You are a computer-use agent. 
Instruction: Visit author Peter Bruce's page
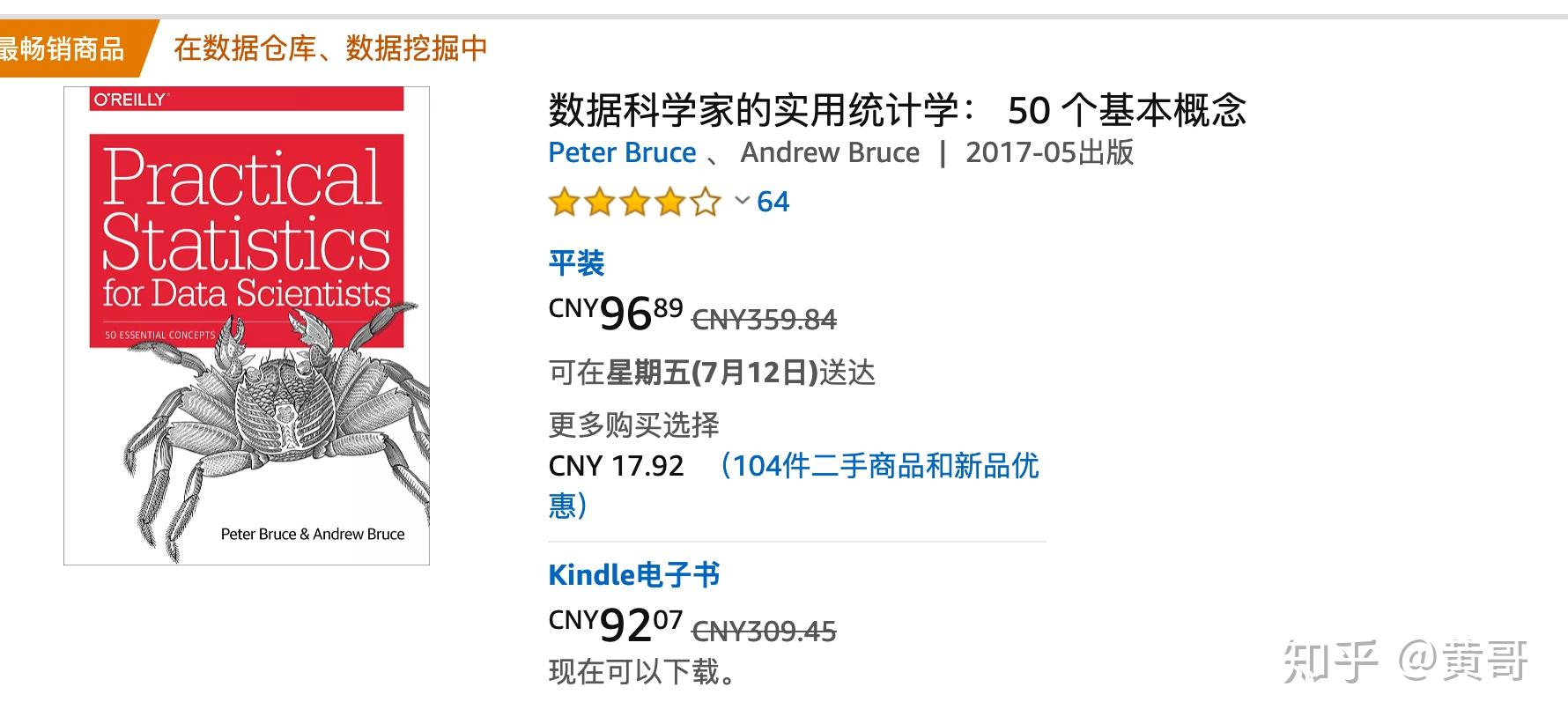click(x=622, y=152)
